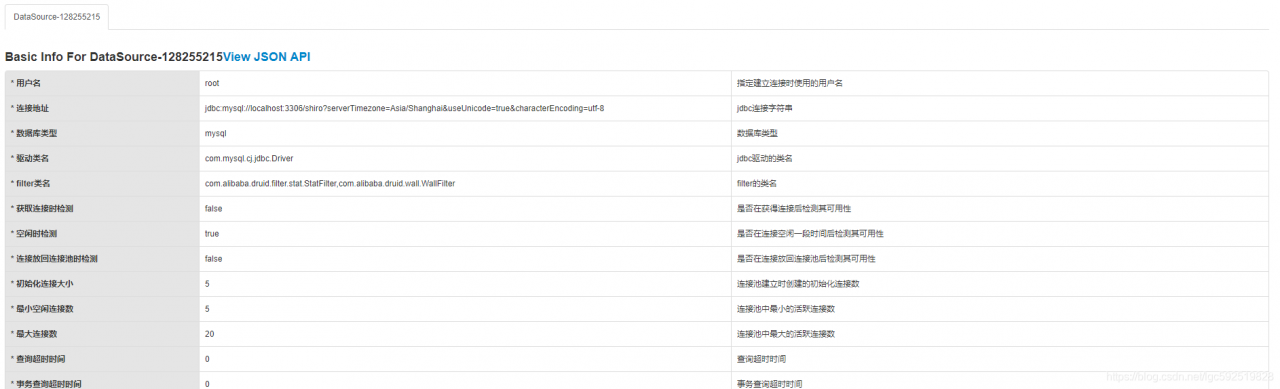This screenshot has height=389, width=1280.
Task: Select the value root
Action: click(x=212, y=83)
